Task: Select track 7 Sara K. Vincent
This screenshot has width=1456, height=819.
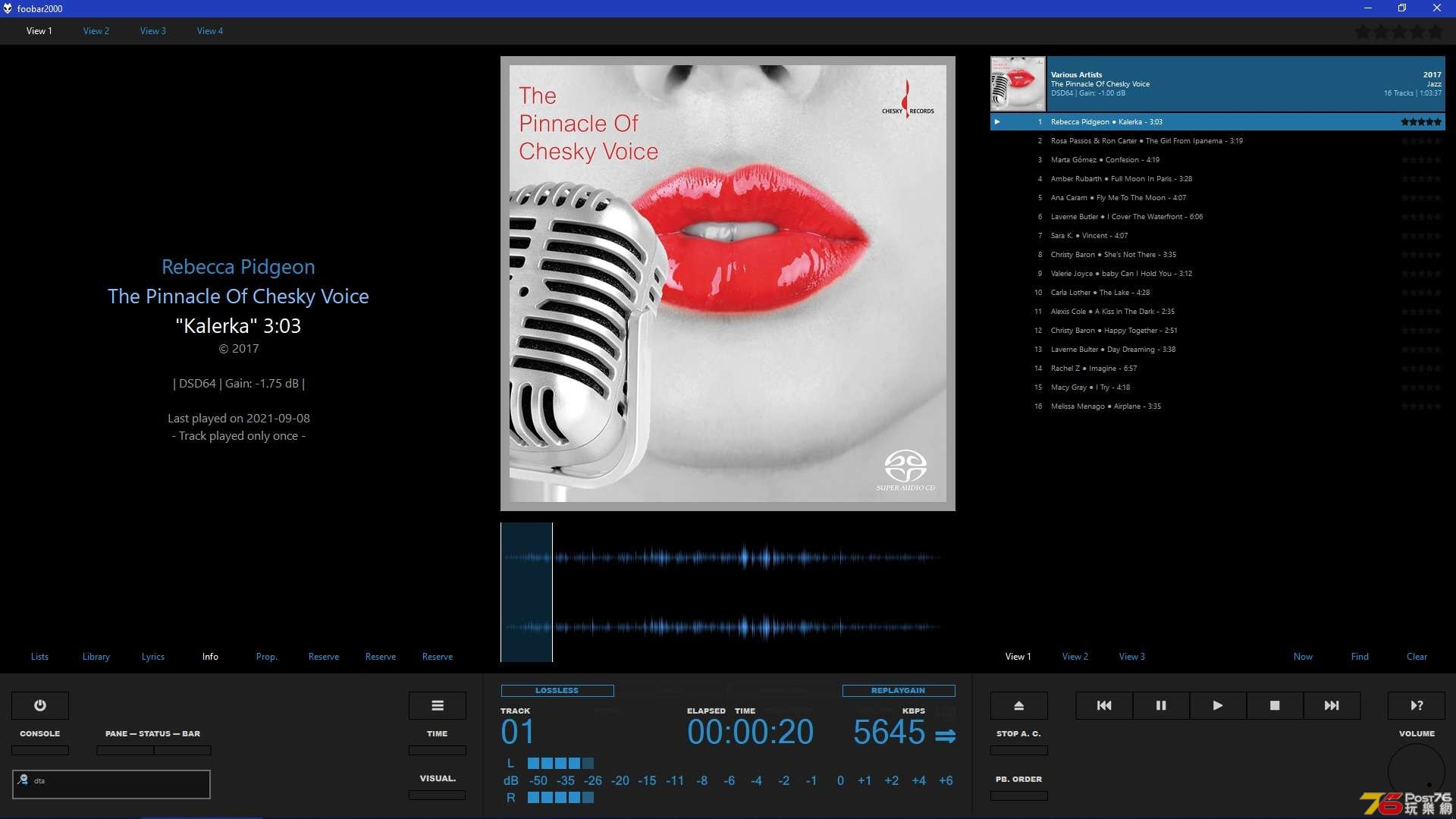Action: point(1217,236)
